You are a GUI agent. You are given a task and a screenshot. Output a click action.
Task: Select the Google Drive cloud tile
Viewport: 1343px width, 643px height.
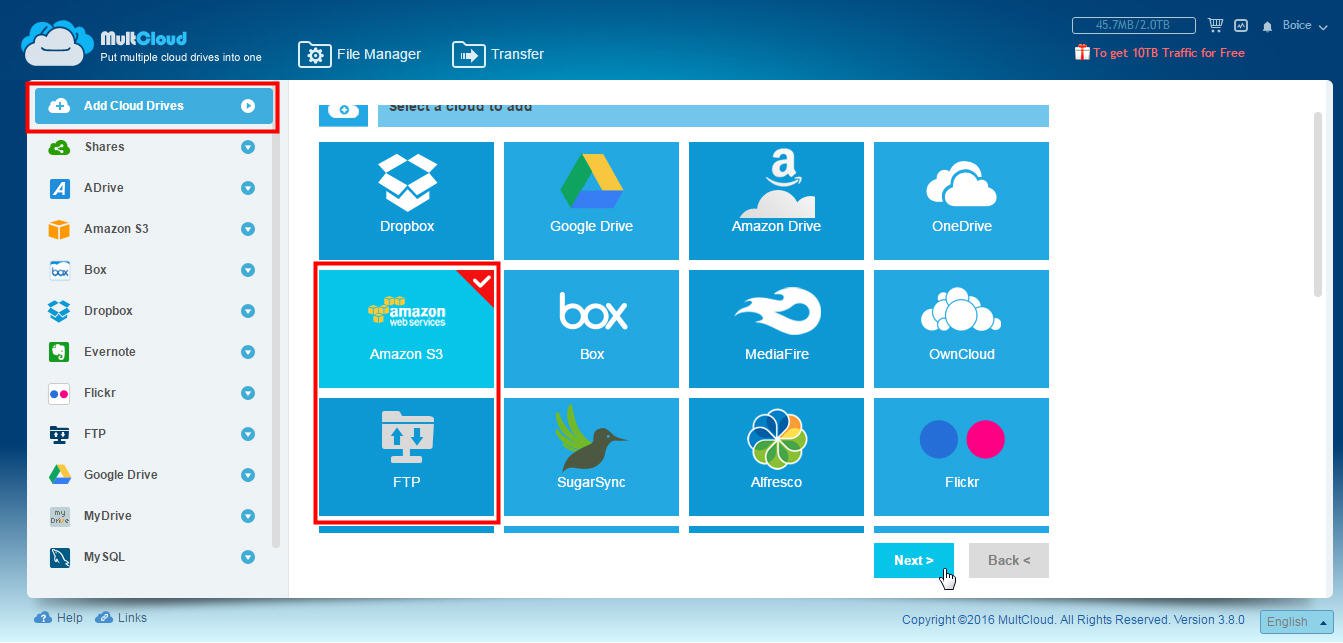[591, 201]
